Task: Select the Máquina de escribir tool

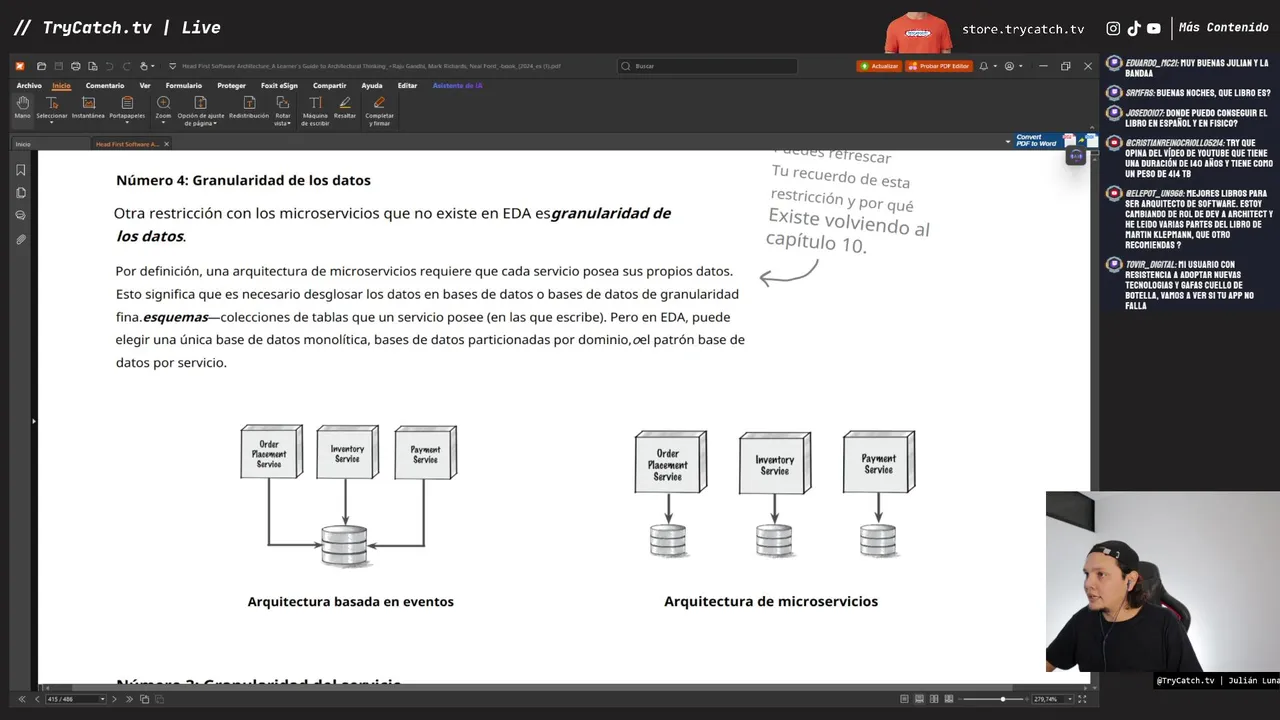Action: tap(315, 110)
